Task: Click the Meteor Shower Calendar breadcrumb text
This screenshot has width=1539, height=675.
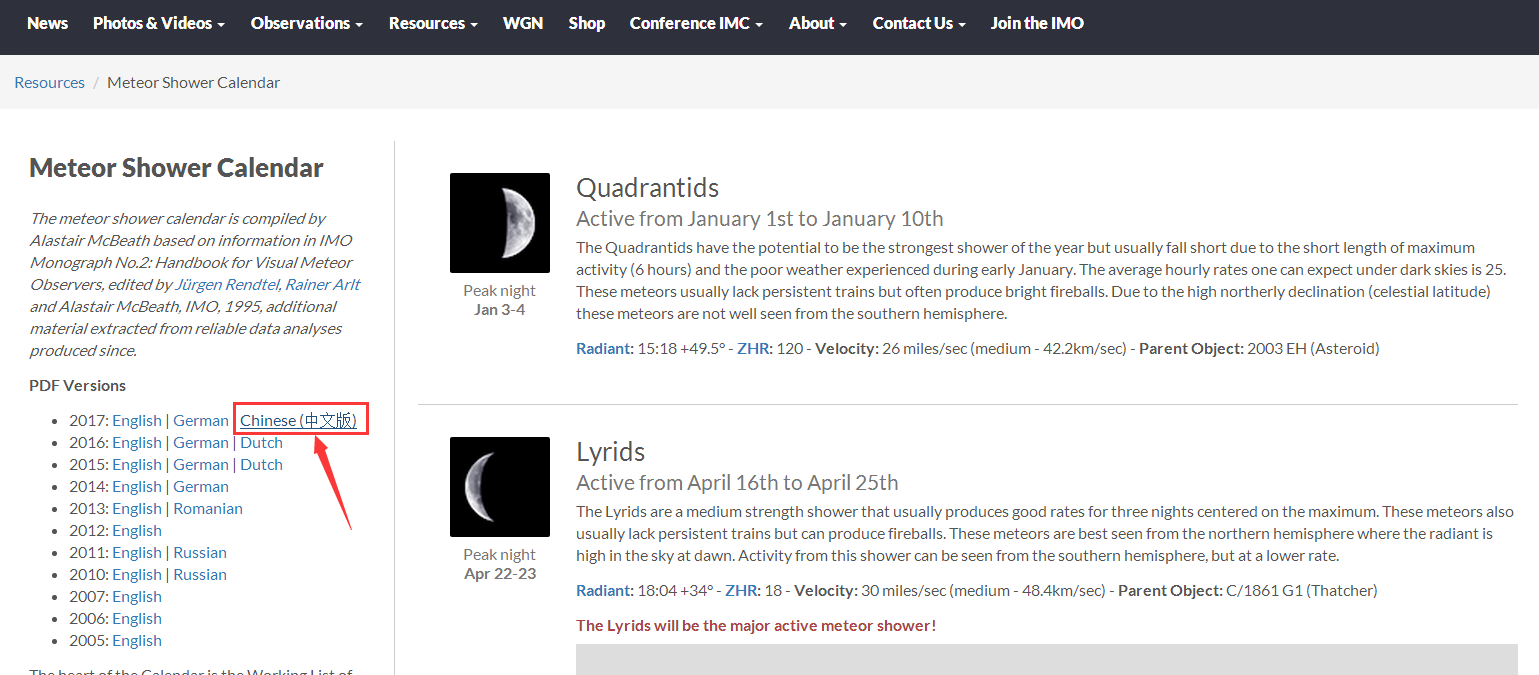Action: coord(193,82)
